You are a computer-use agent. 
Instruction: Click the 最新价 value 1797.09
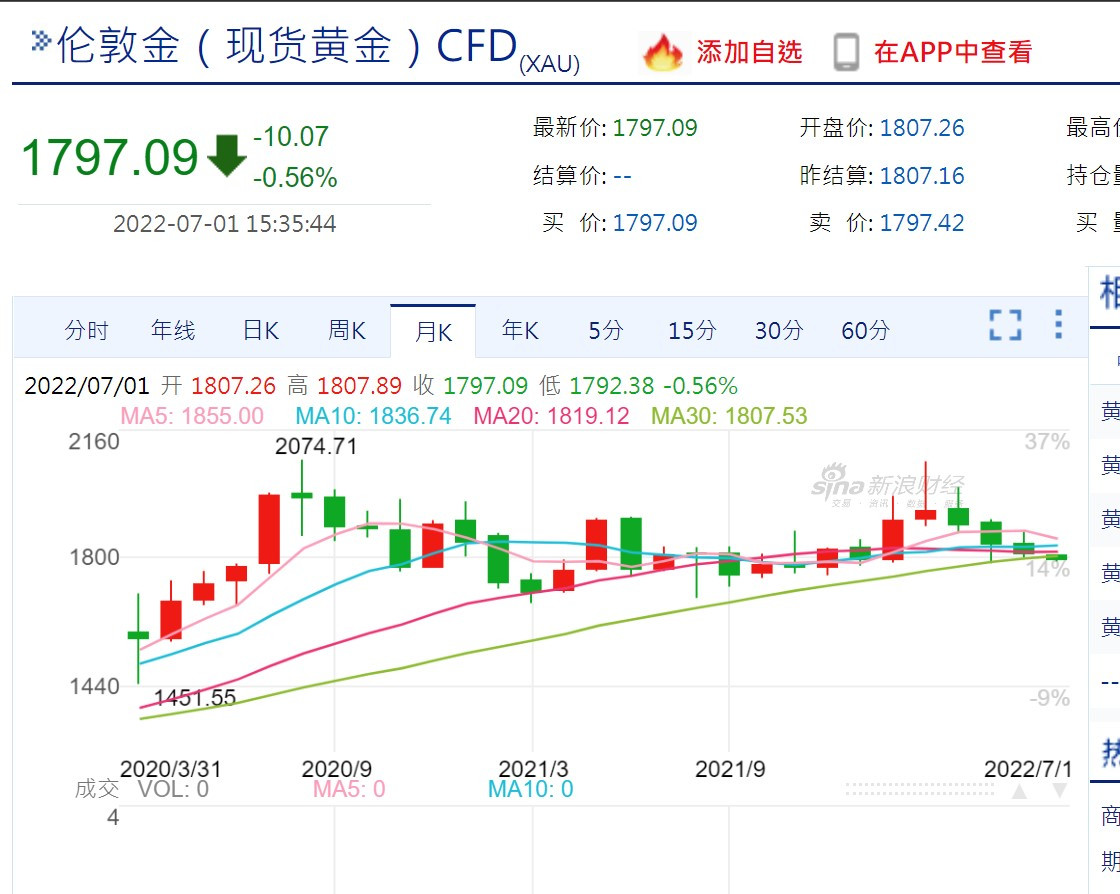[655, 128]
